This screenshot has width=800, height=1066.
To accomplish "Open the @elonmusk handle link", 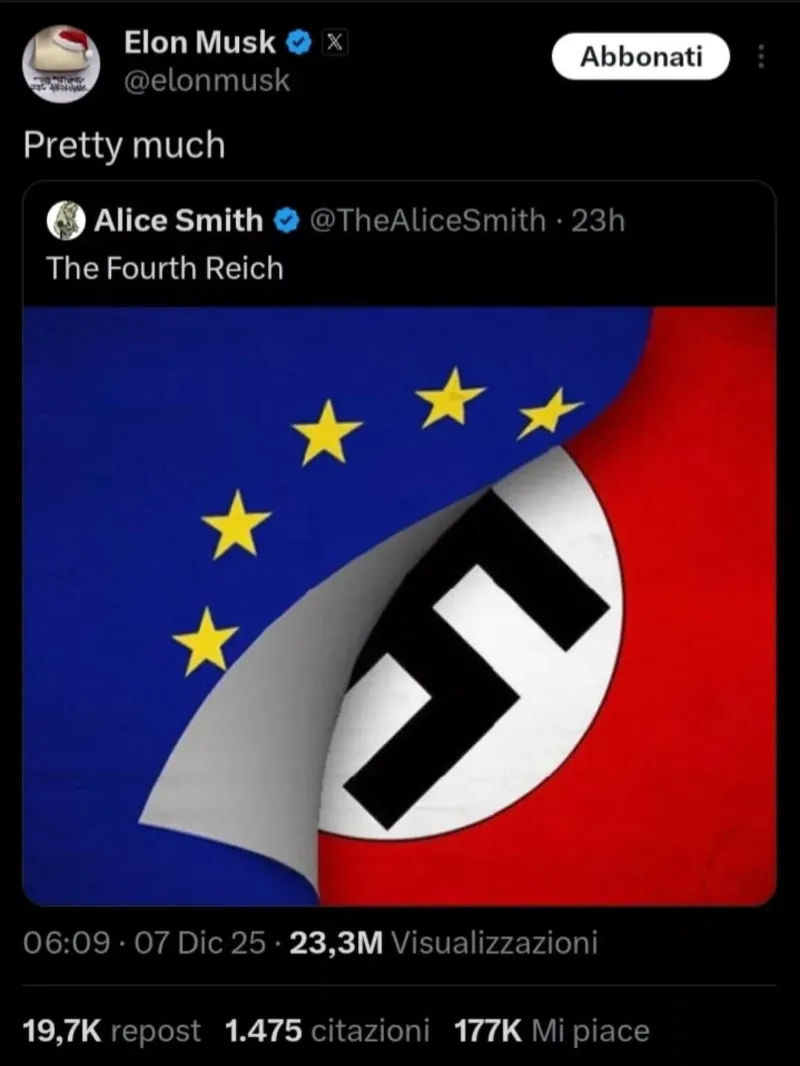I will pos(207,81).
